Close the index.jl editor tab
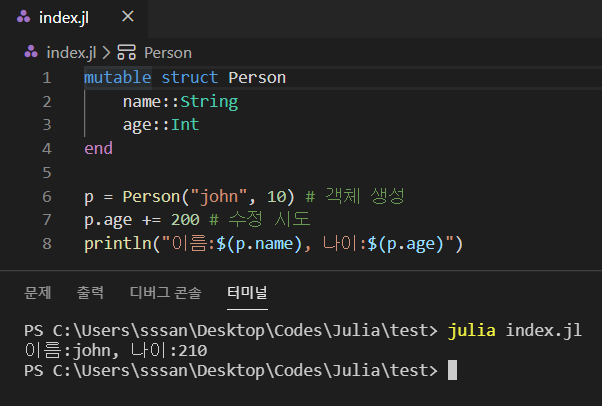602x406 pixels. click(x=127, y=19)
